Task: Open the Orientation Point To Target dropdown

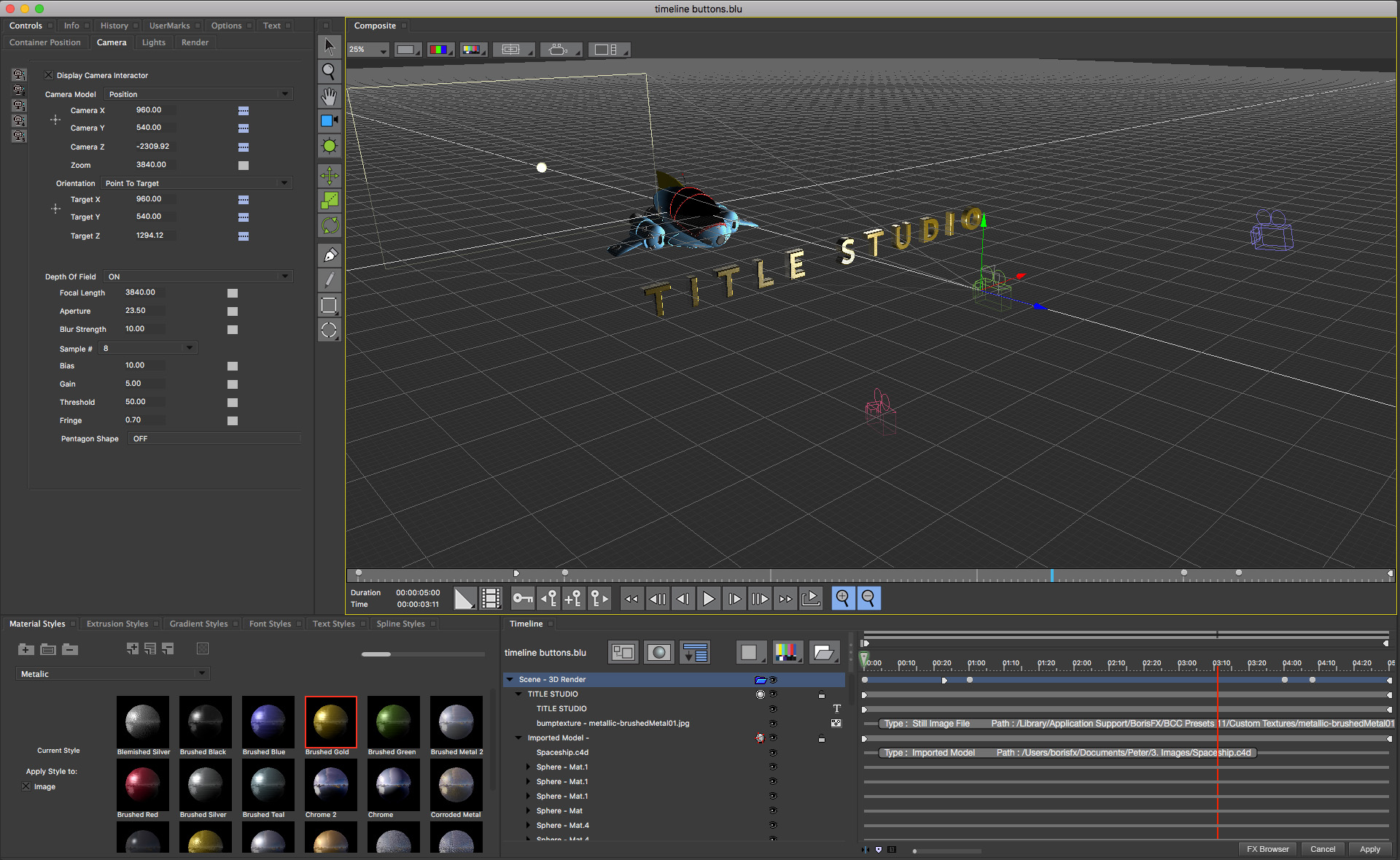Action: point(196,183)
